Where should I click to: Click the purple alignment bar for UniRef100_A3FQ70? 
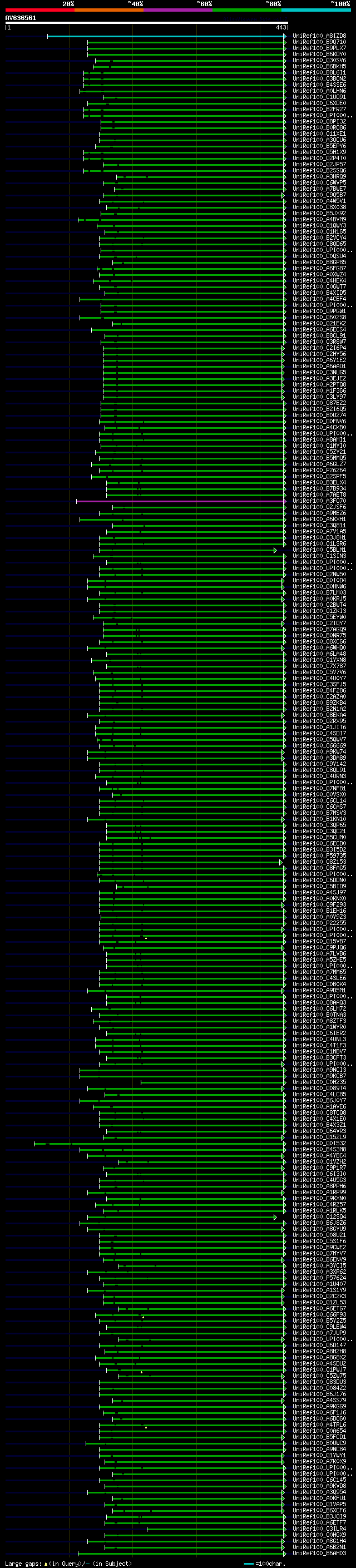click(x=181, y=501)
